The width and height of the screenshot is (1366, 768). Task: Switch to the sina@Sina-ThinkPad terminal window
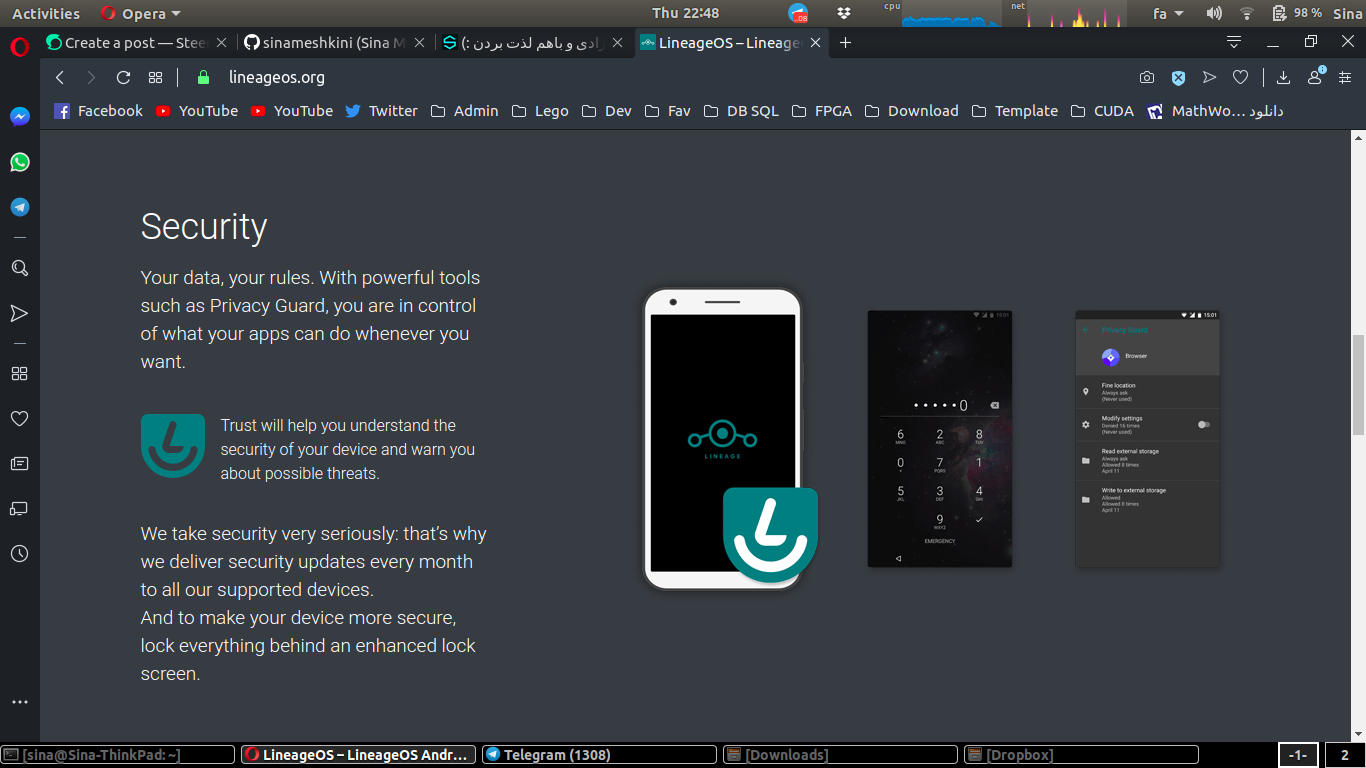[x=119, y=755]
